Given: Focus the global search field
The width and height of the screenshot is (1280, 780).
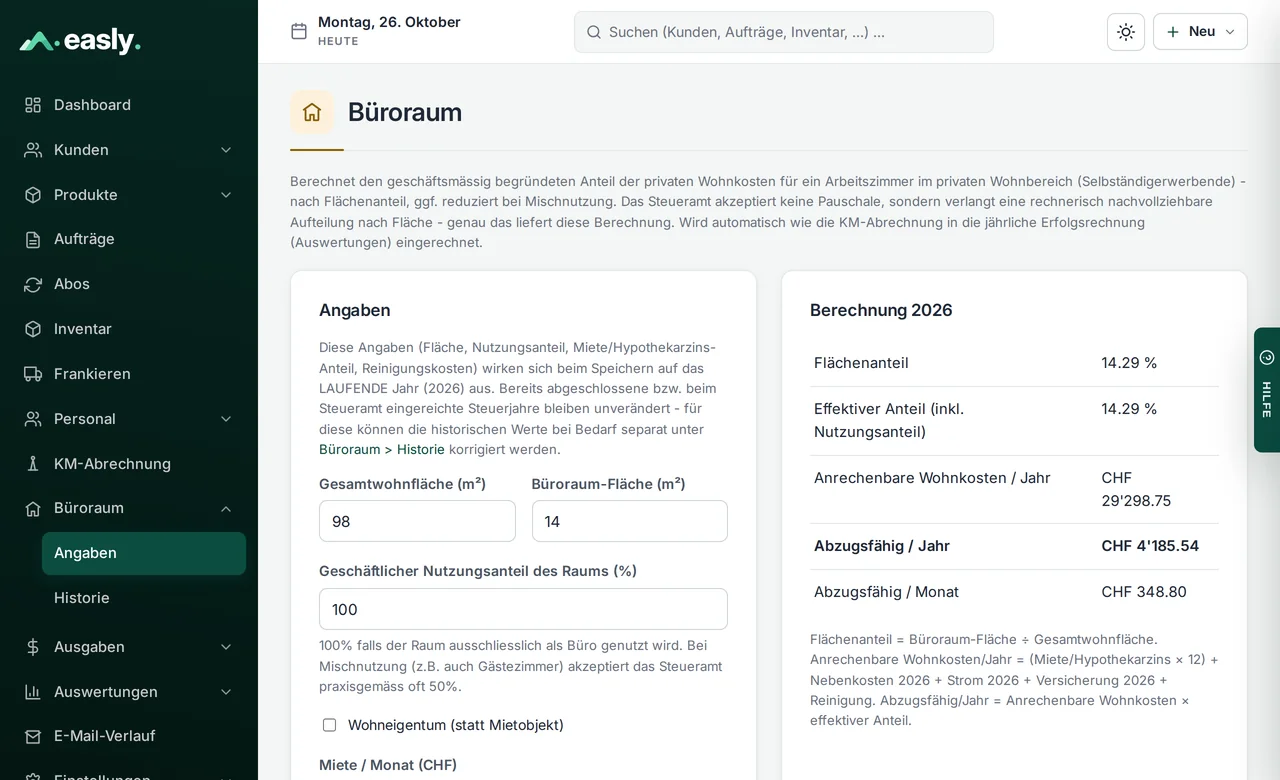Looking at the screenshot, I should (x=784, y=32).
